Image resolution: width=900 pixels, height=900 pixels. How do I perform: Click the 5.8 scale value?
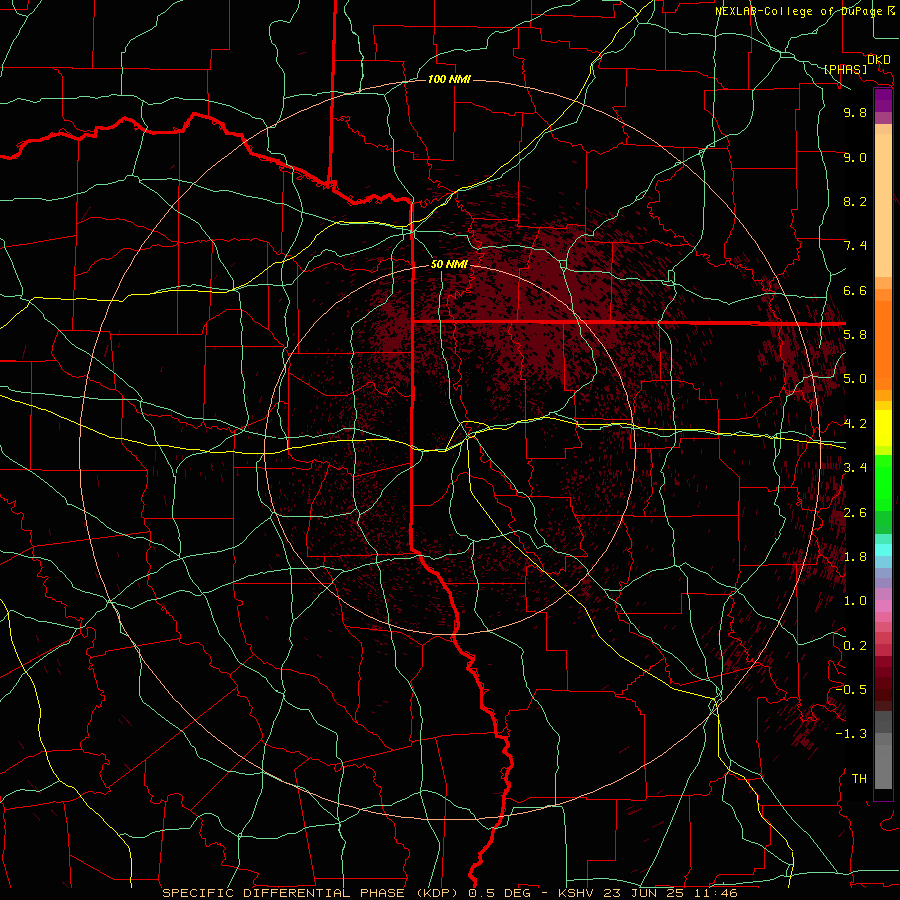click(855, 335)
